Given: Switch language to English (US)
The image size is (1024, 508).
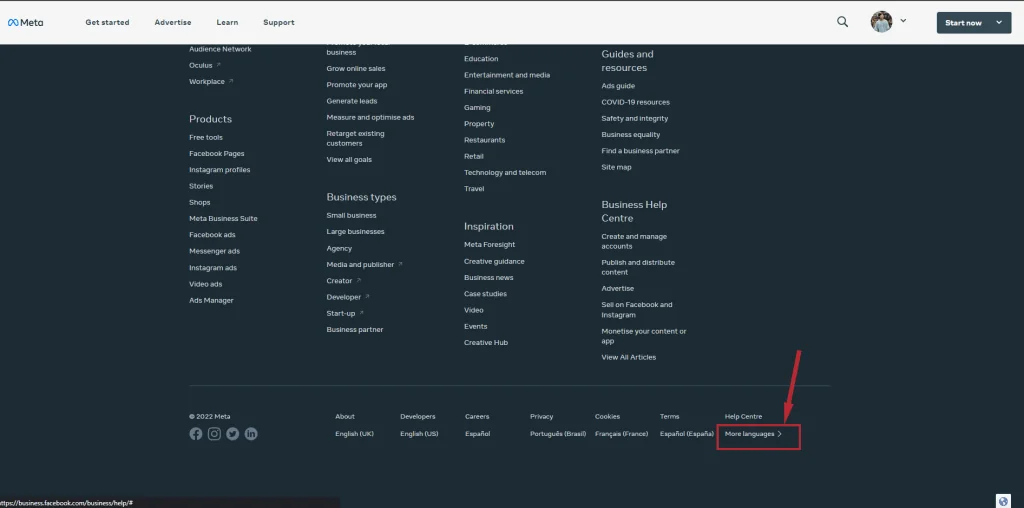Looking at the screenshot, I should coord(419,434).
